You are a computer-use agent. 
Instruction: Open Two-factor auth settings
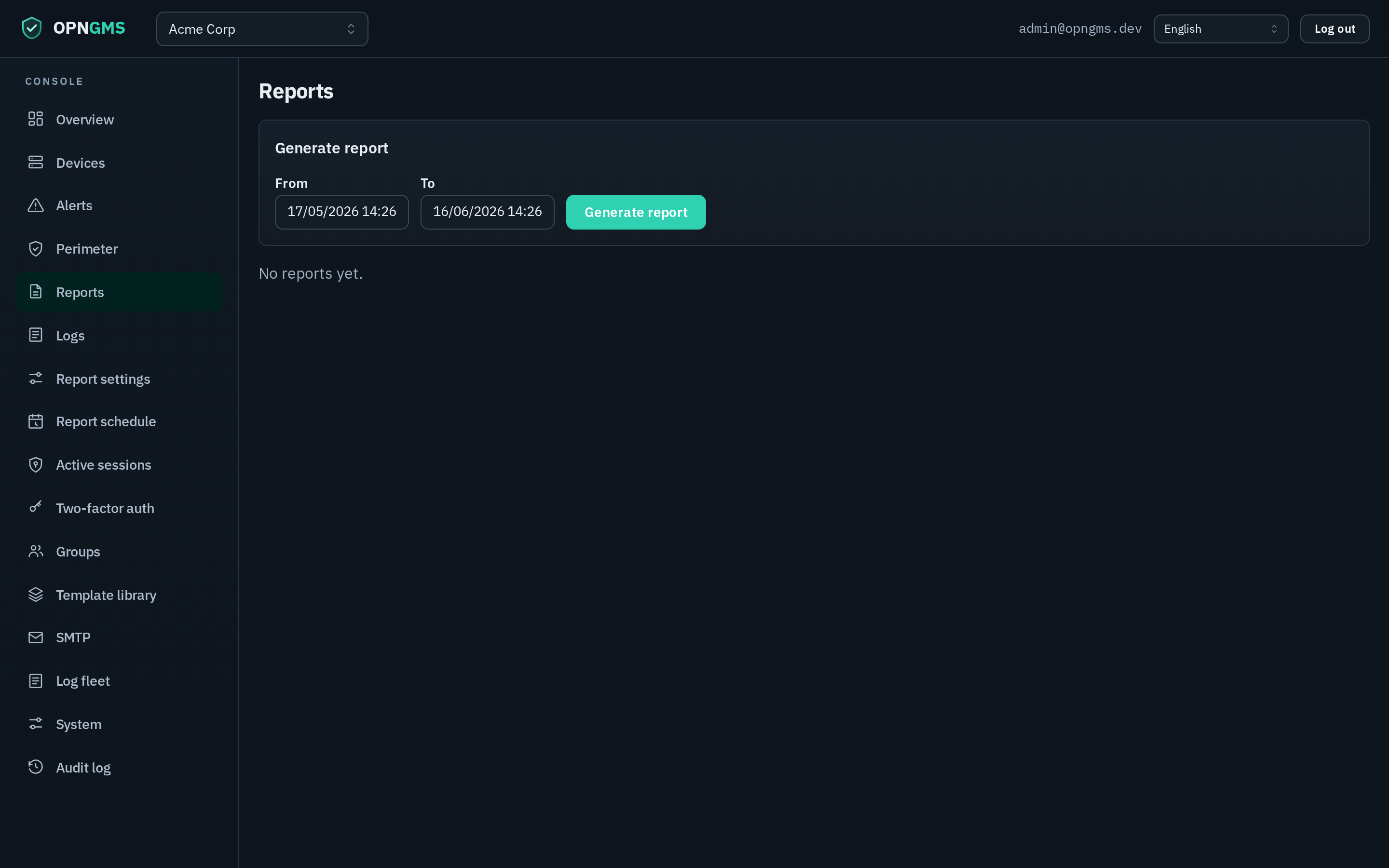tap(120, 508)
